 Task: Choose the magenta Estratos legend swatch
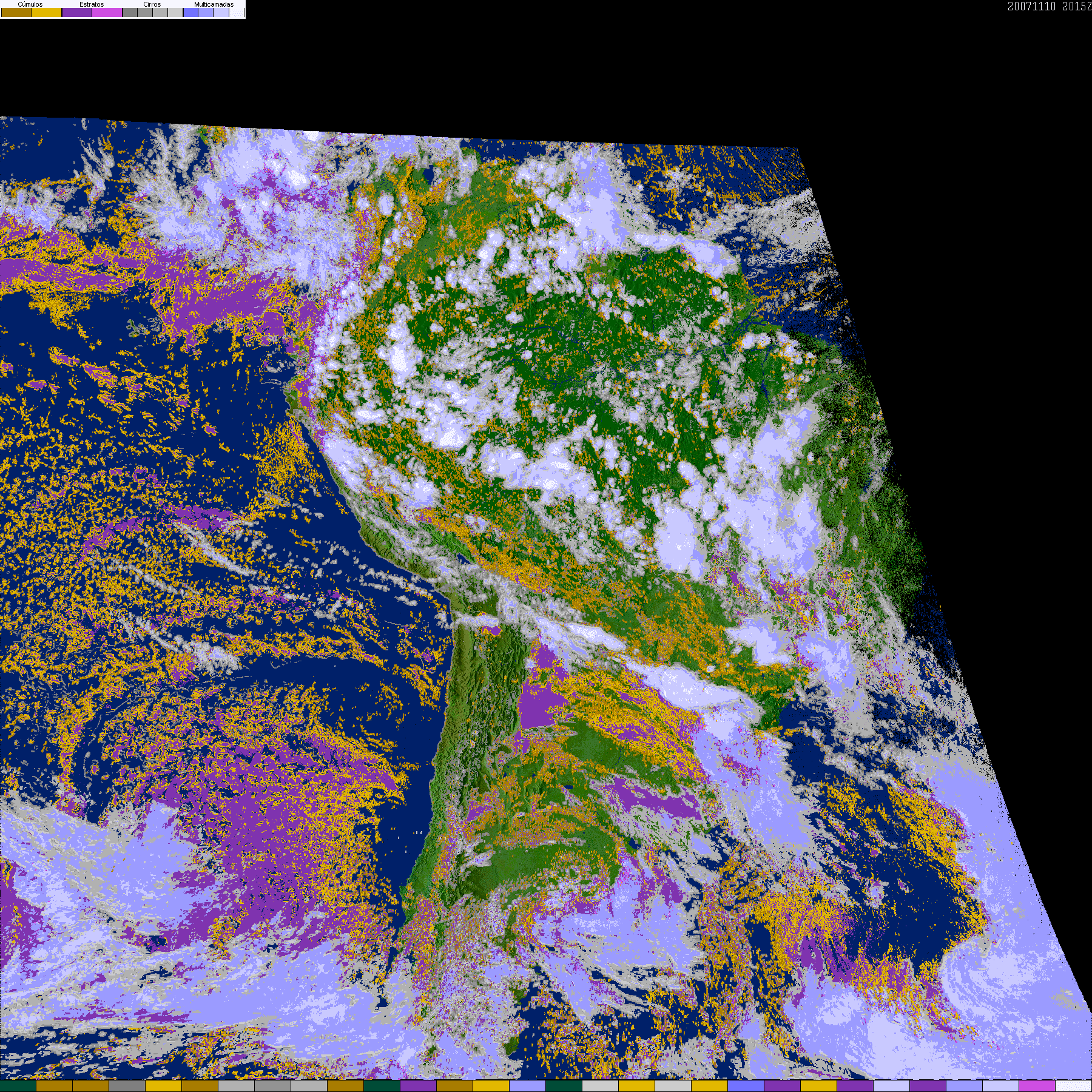tap(107, 13)
